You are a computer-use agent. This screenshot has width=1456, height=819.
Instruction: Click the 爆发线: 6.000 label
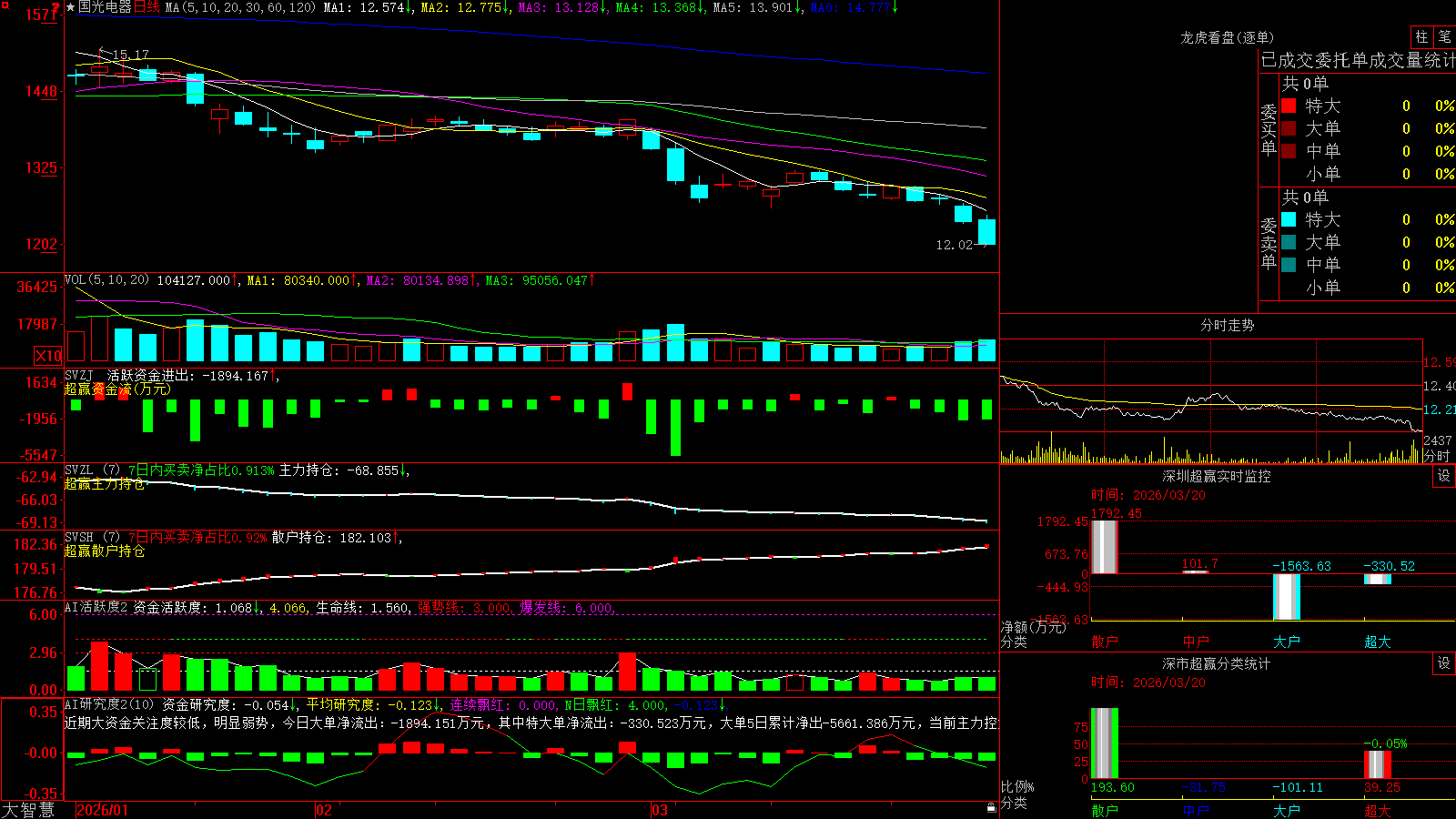pos(567,607)
